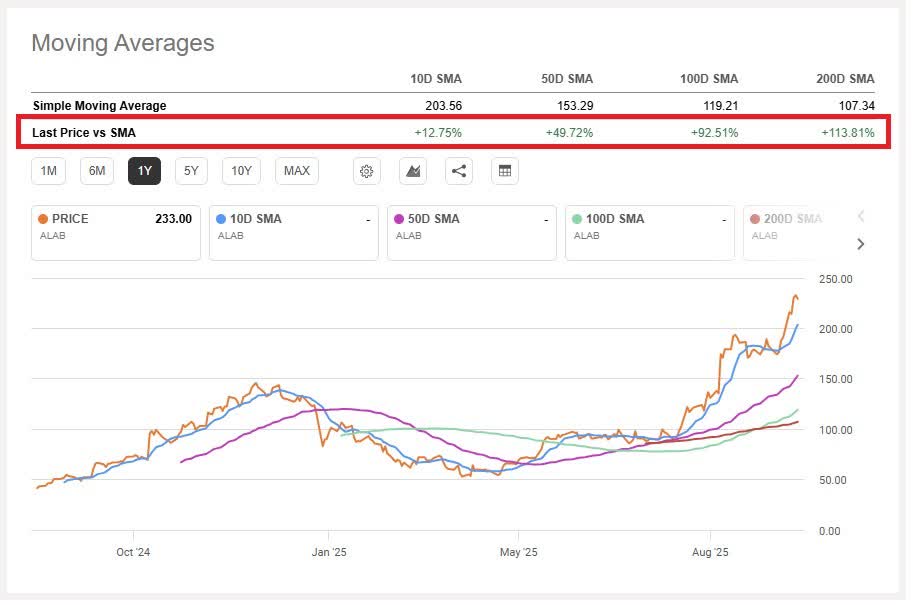Image resolution: width=913 pixels, height=605 pixels.
Task: Select the active 1Y range toggle
Action: 144,171
